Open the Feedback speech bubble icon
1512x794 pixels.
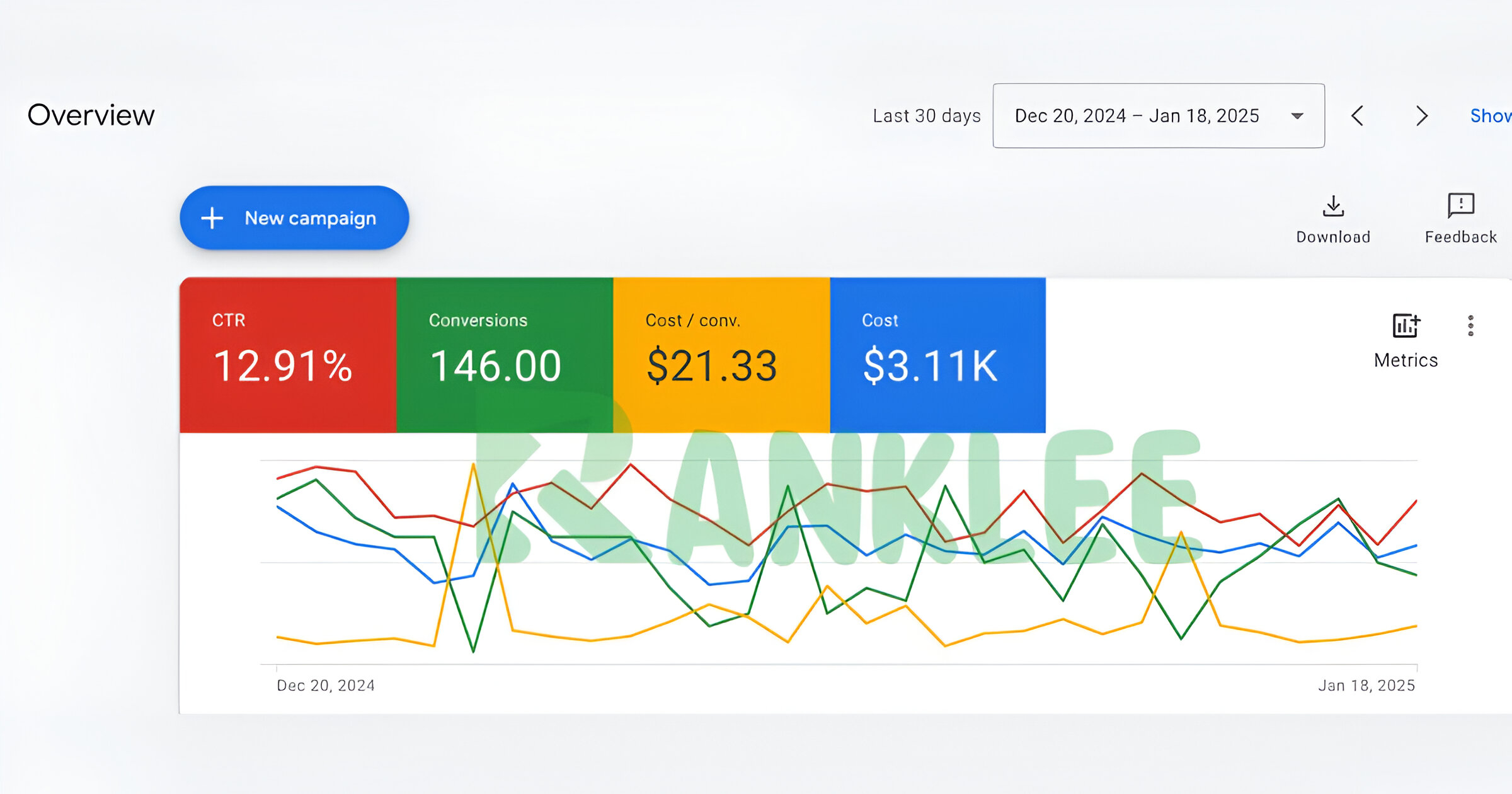(1460, 205)
